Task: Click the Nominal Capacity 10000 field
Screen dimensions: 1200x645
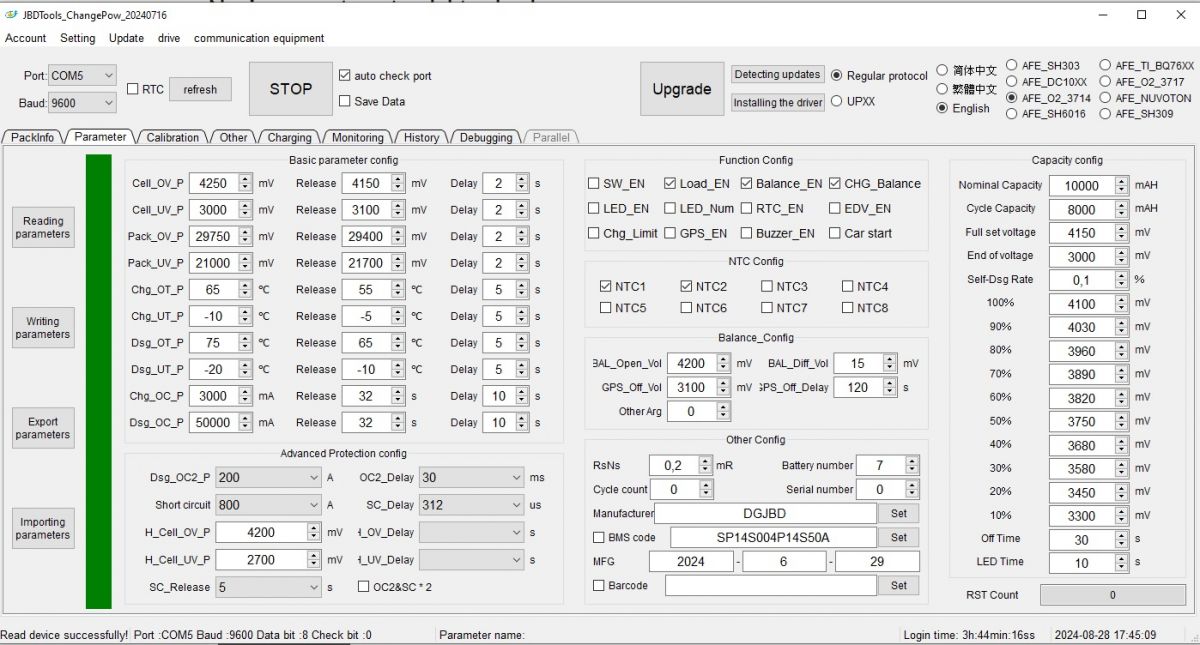Action: [x=1082, y=185]
